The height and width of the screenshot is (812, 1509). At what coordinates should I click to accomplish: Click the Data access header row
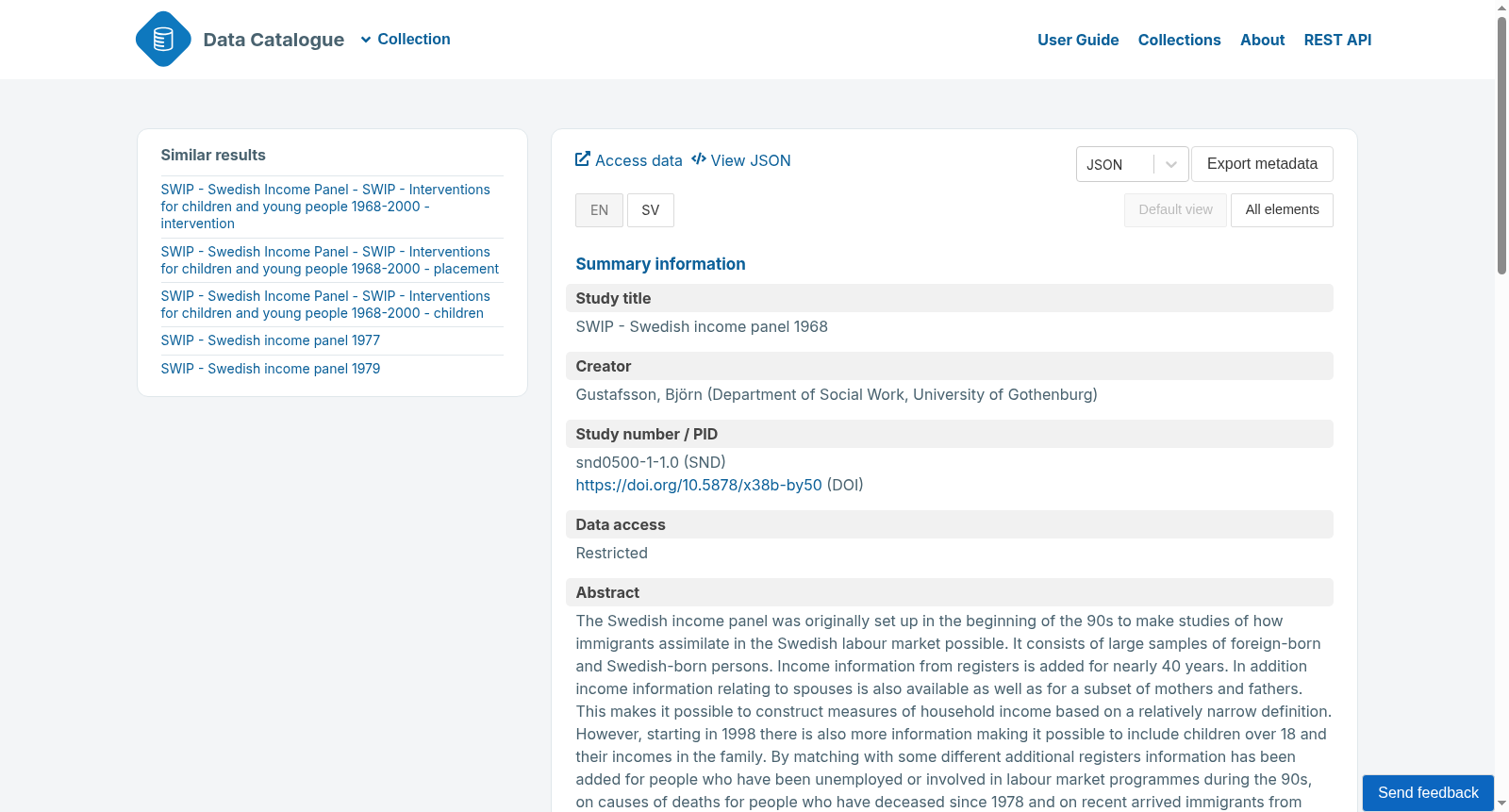click(949, 524)
